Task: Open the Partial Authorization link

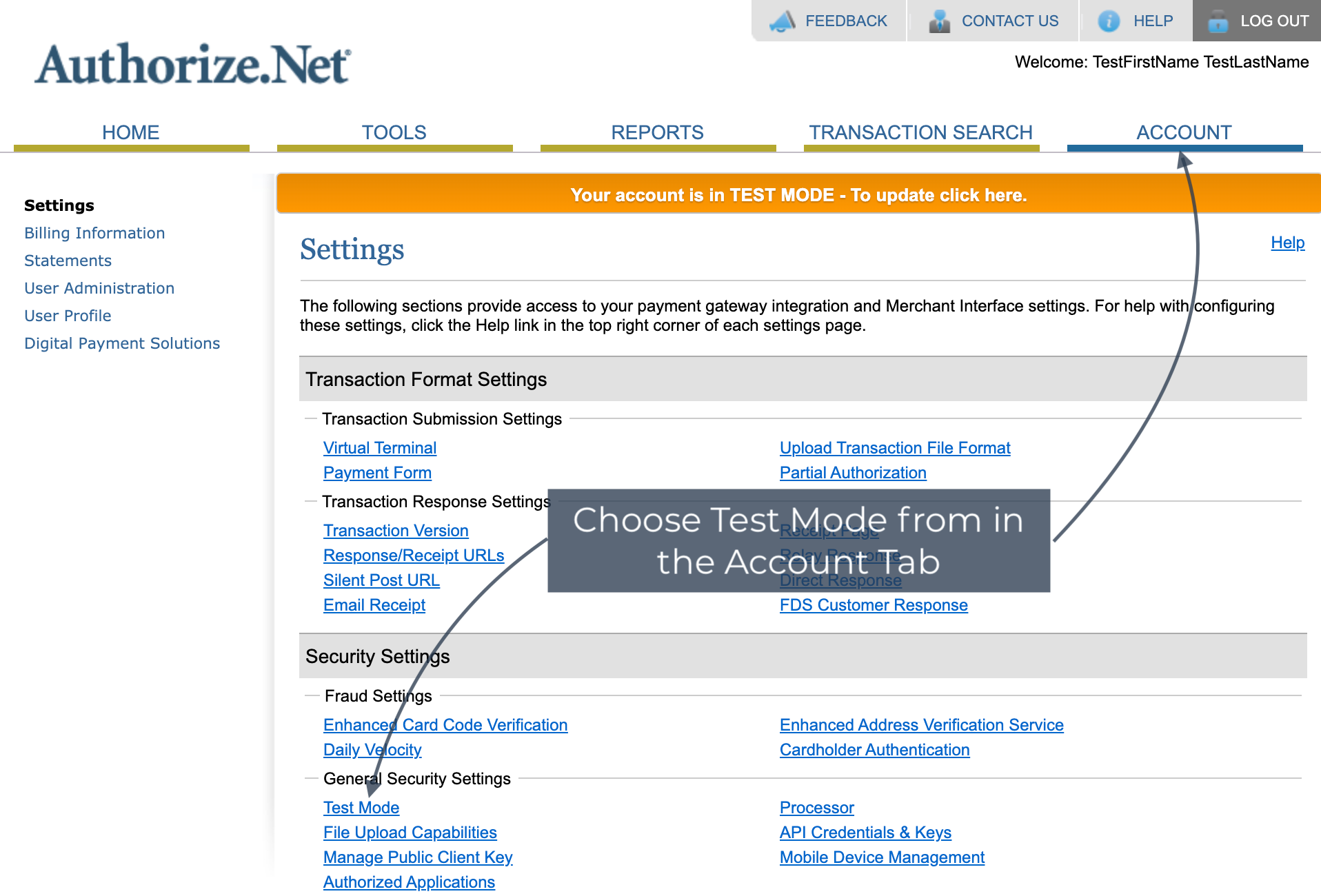Action: click(853, 473)
